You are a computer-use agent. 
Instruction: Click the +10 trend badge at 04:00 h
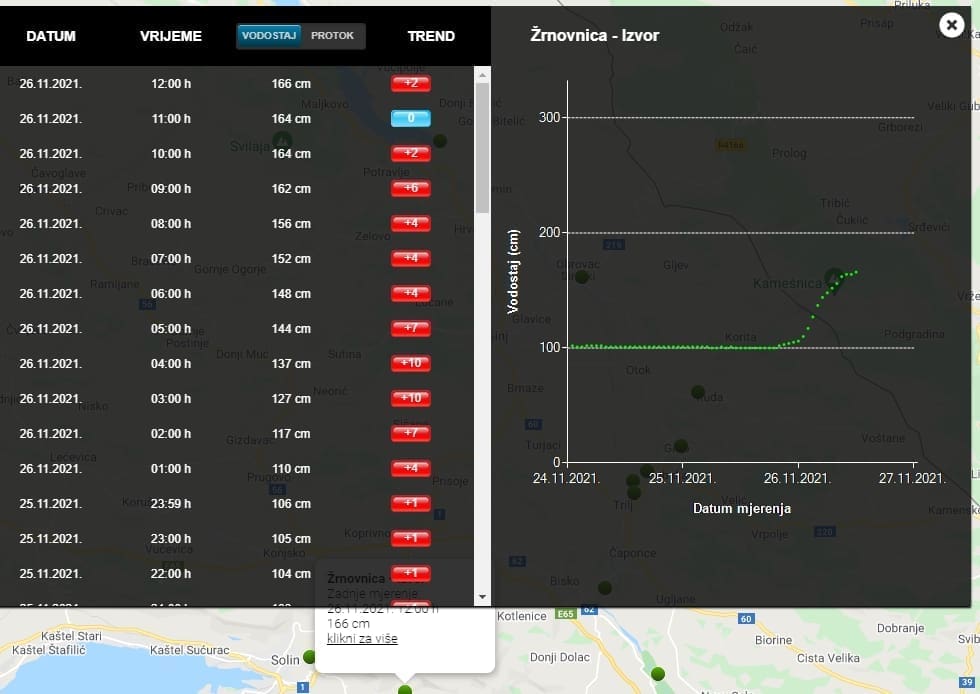(x=410, y=364)
